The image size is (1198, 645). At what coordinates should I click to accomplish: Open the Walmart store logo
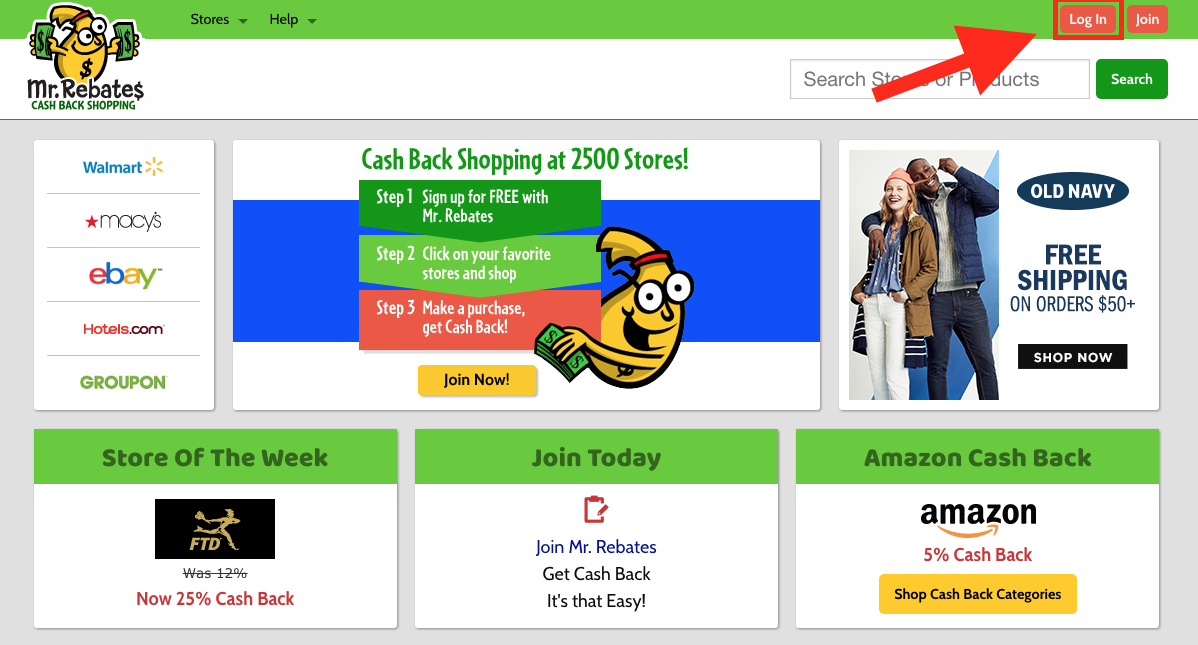(x=123, y=167)
